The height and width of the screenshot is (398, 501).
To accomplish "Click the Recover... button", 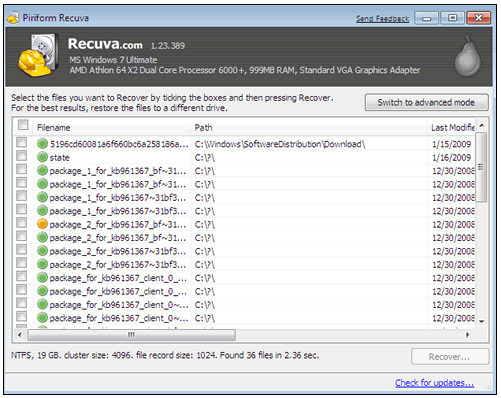I will (x=450, y=357).
